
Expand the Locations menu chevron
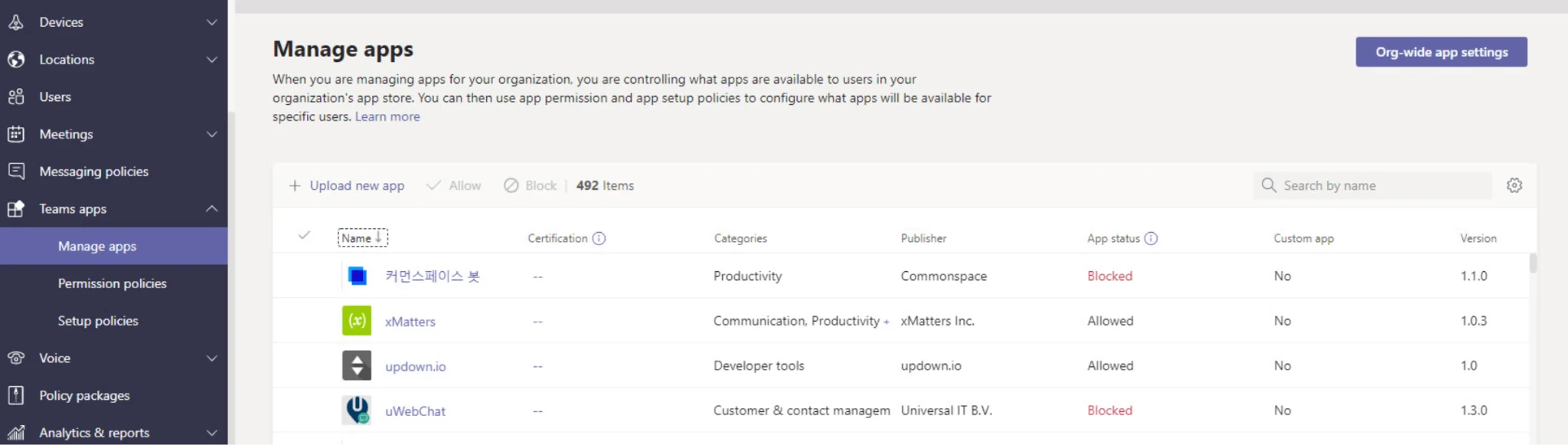pos(212,60)
